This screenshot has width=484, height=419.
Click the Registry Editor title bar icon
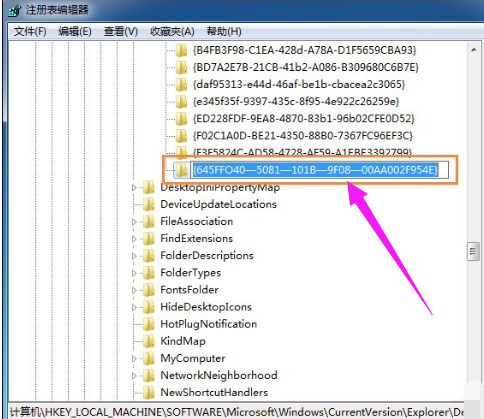pos(15,10)
